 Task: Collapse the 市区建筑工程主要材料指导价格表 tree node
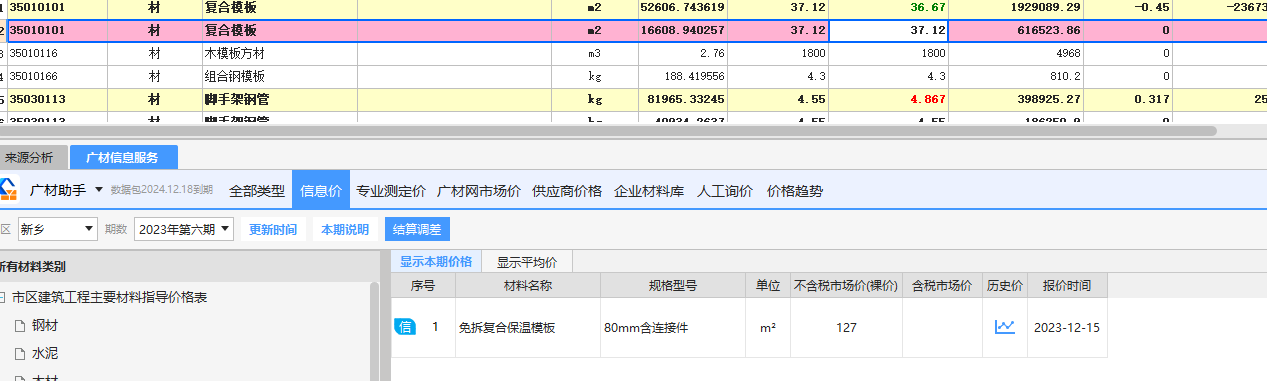tap(3, 298)
